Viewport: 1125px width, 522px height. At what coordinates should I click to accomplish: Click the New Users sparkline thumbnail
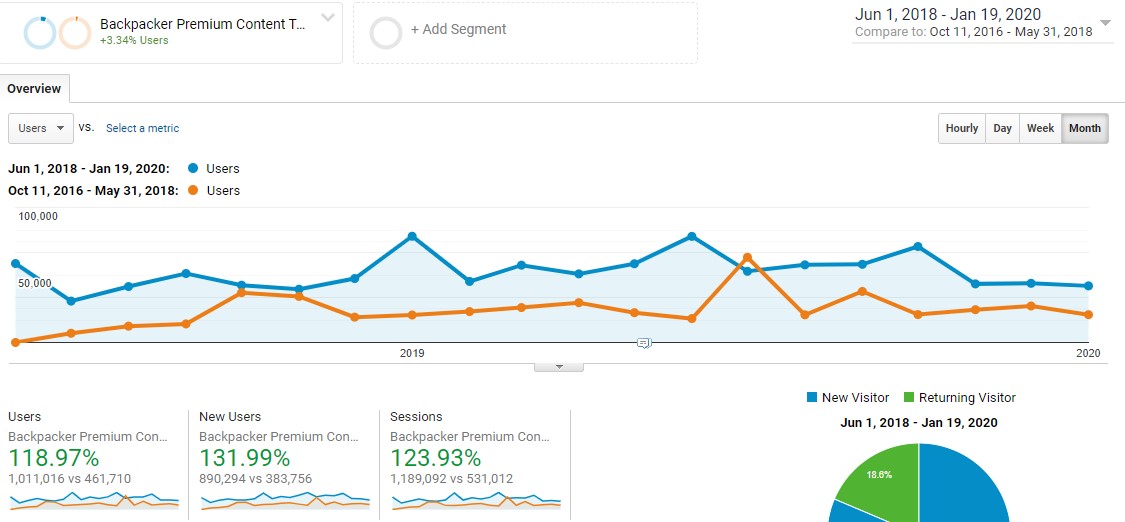pos(285,500)
